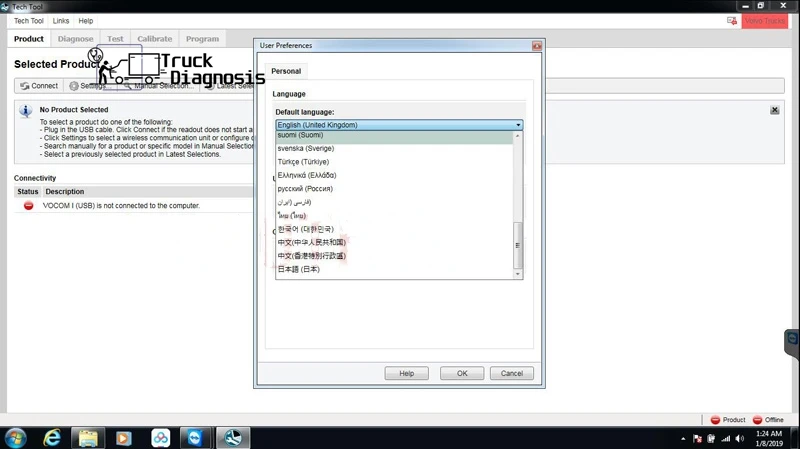Click the red VOCOM status icon

click(x=29, y=206)
